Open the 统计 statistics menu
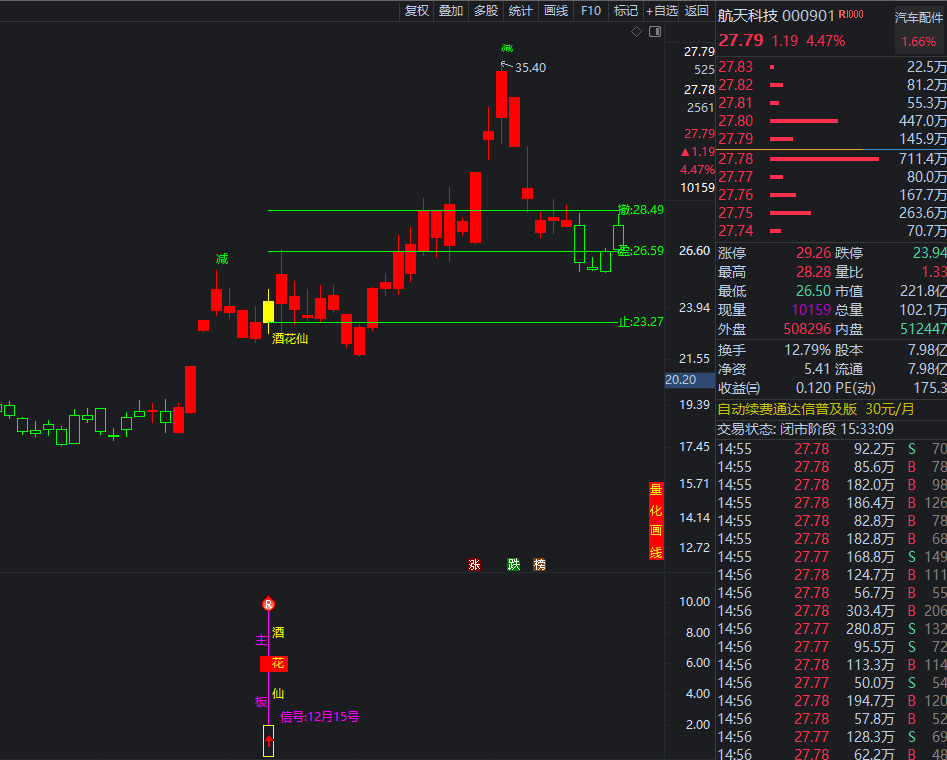This screenshot has width=947, height=760. 520,11
